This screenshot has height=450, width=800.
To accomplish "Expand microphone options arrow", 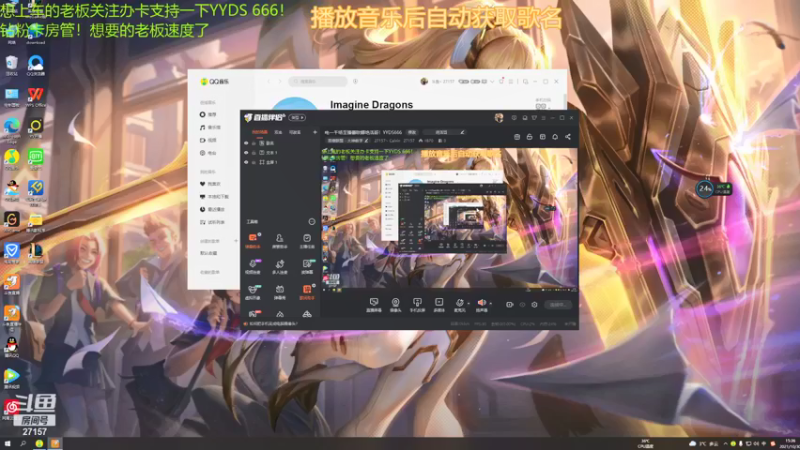I will [x=468, y=303].
